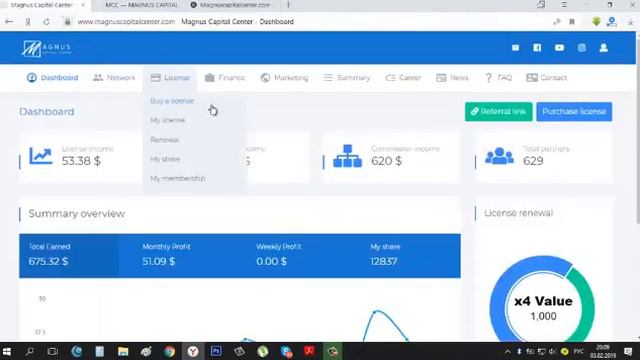Click the Commission income hierarchy icon
This screenshot has width=640, height=360.
[347, 156]
